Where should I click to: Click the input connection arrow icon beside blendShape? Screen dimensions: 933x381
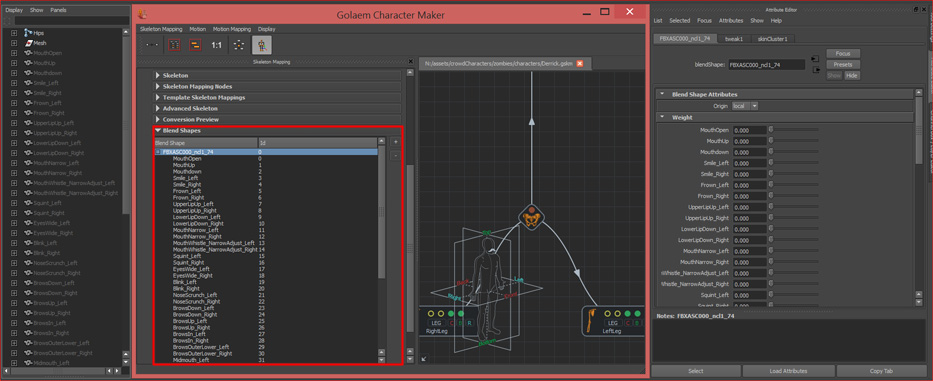pyautogui.click(x=815, y=58)
